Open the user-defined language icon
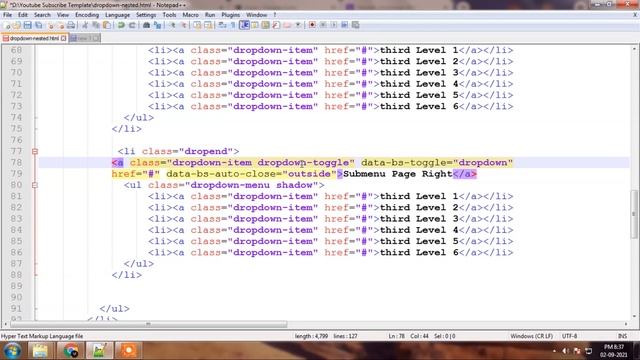The height and width of the screenshot is (360, 640). [255, 25]
